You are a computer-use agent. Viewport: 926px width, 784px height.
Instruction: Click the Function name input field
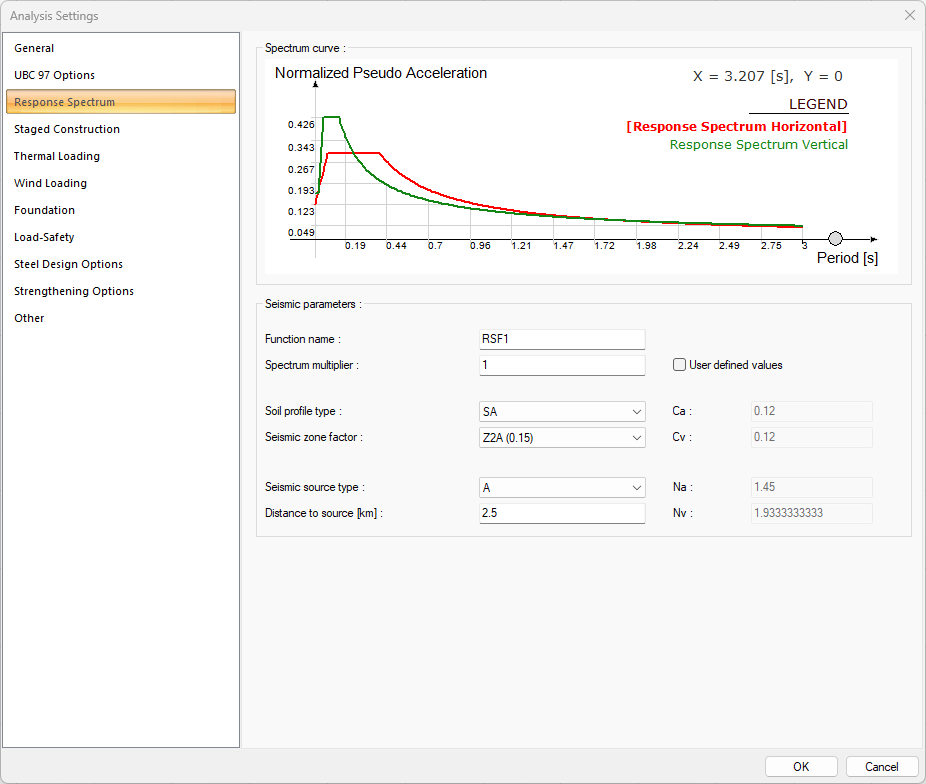point(562,339)
